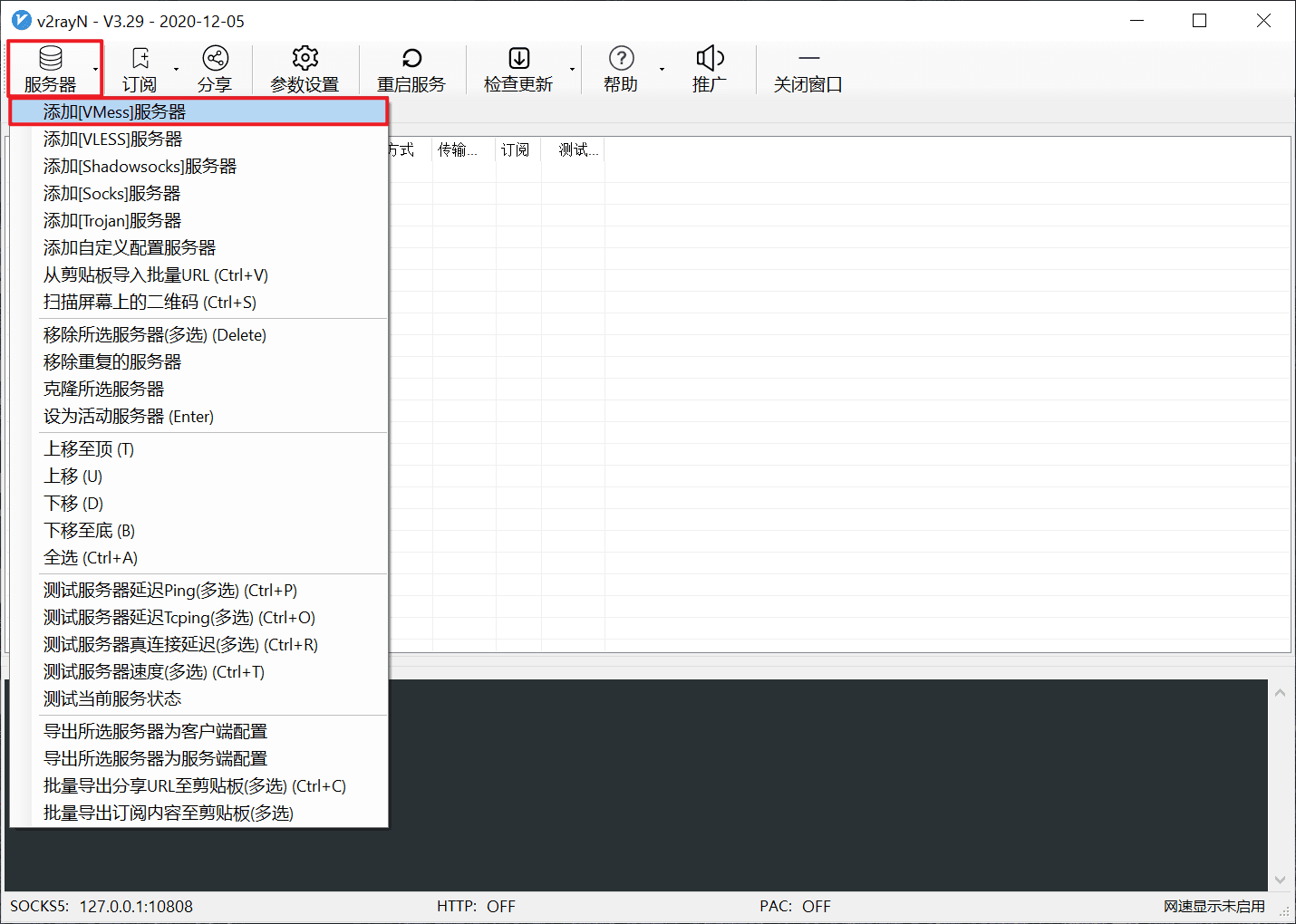Choose 从剪贴板导入批量URL (Ctrl+V)
This screenshot has height=924, width=1296.
[x=198, y=274]
